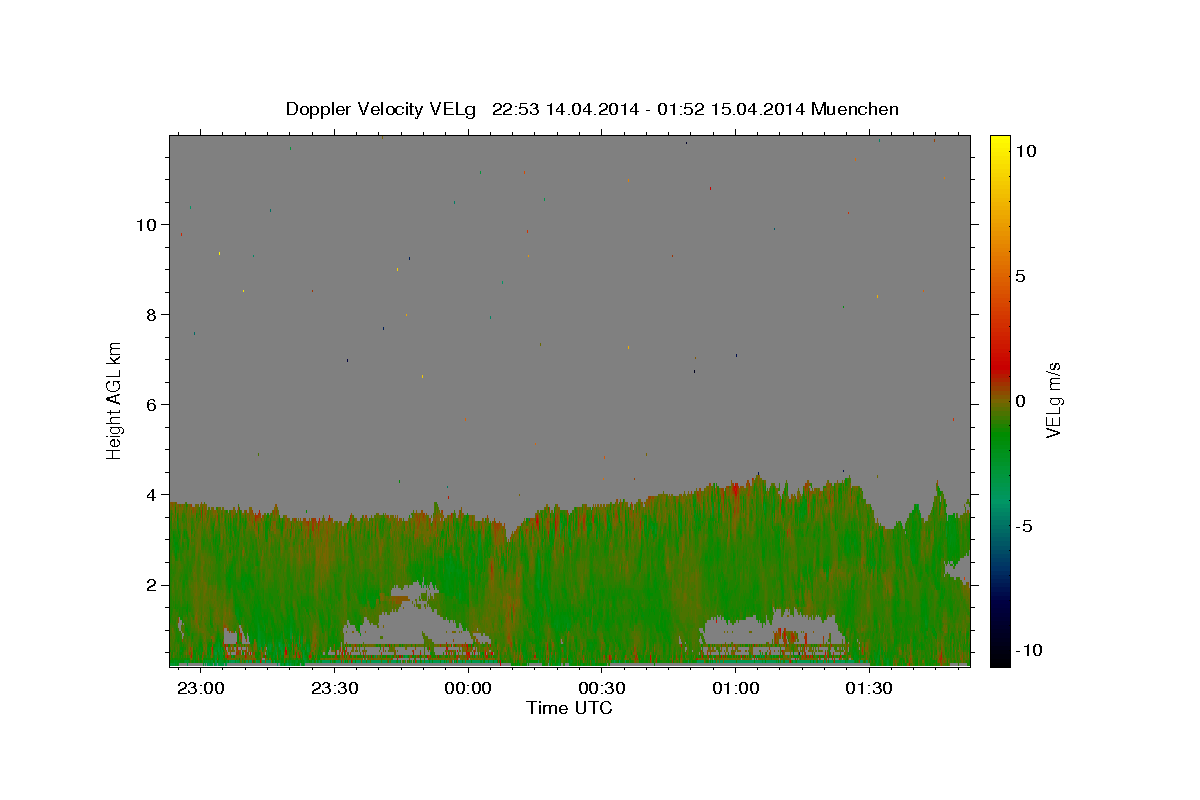Click the 23:30 time axis label
The height and width of the screenshot is (800, 1200).
coord(335,688)
